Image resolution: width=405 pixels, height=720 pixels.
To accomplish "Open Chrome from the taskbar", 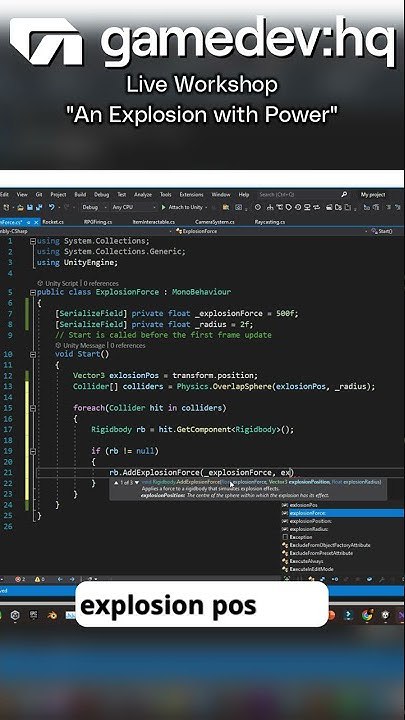I will point(367,615).
